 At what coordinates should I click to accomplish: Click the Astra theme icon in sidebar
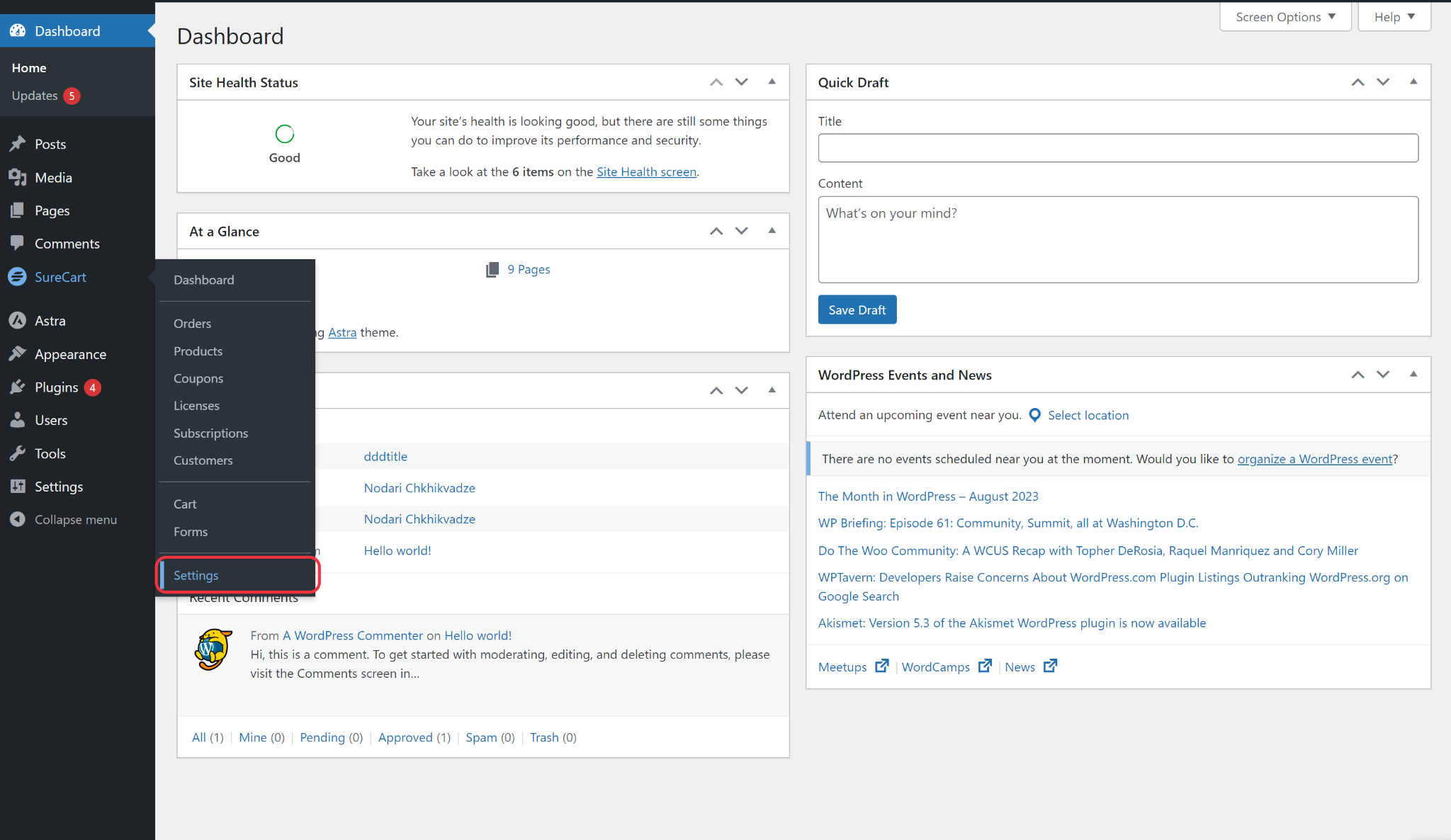coord(18,321)
